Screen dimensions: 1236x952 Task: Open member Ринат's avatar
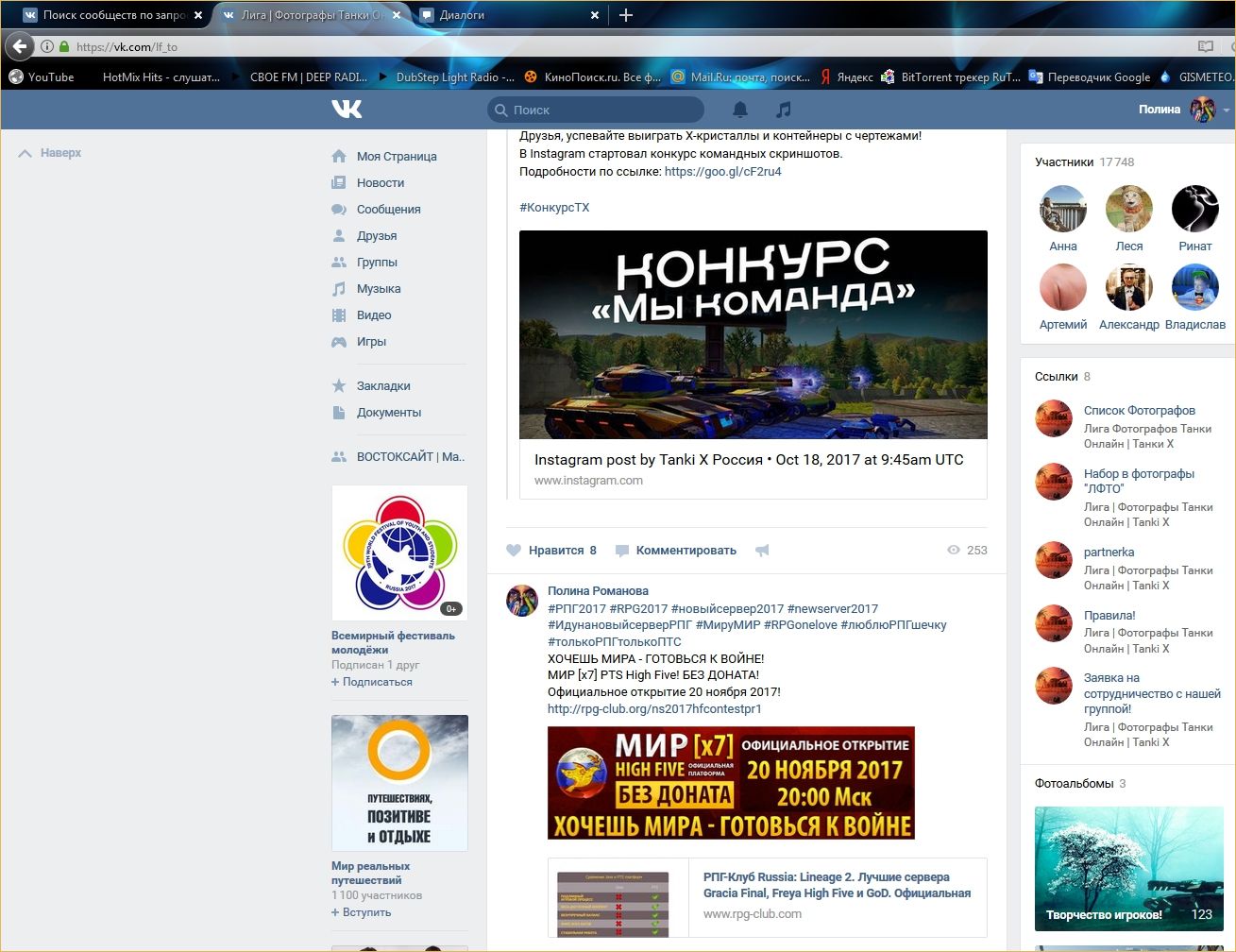coord(1195,209)
